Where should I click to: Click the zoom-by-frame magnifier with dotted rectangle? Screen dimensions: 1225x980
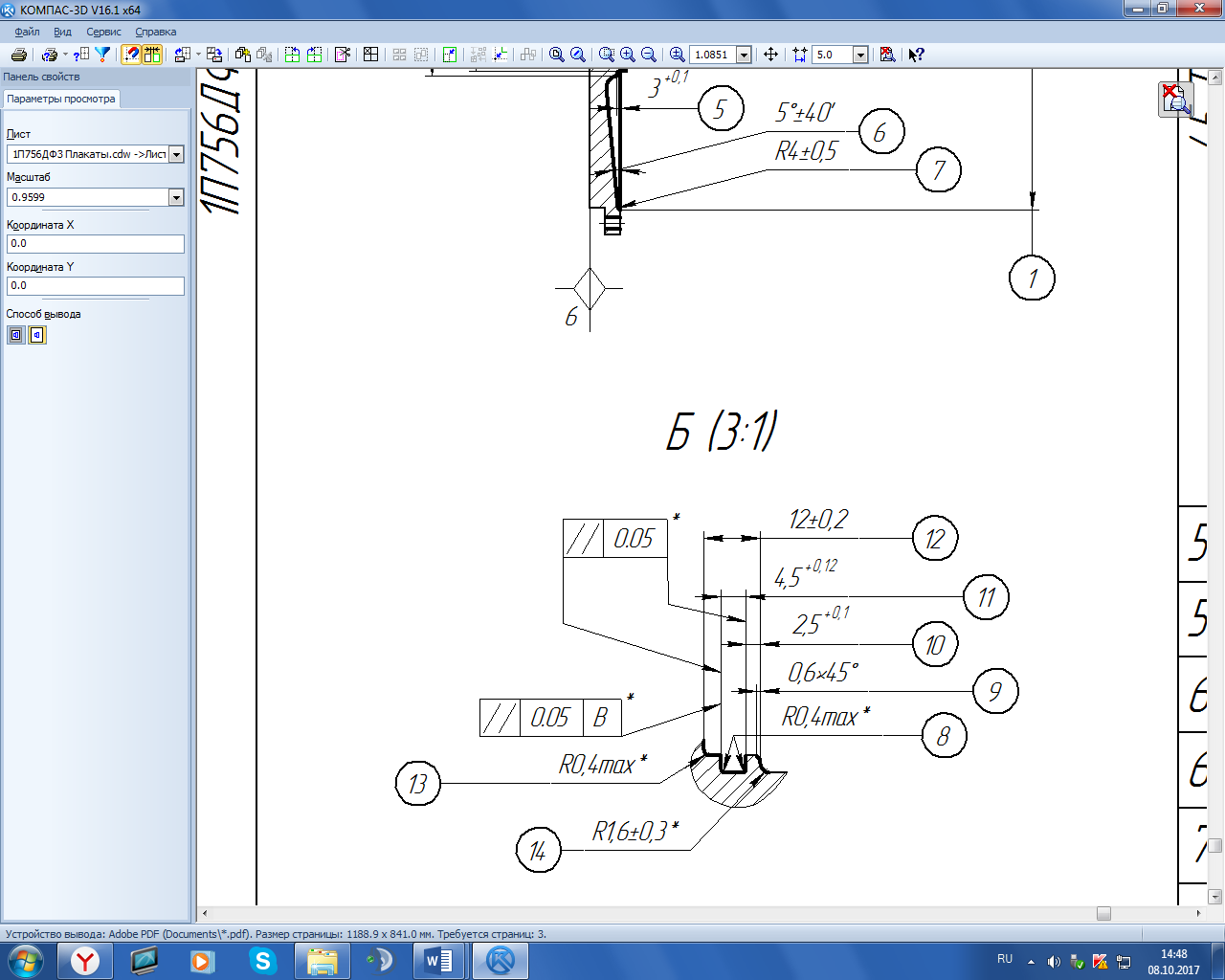[607, 55]
